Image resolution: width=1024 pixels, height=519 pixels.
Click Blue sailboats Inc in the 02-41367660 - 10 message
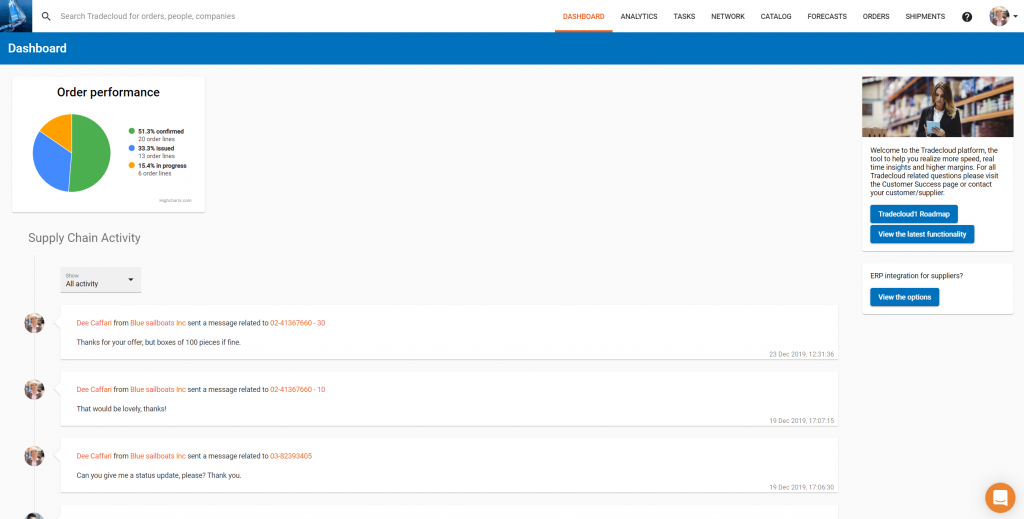click(x=158, y=390)
